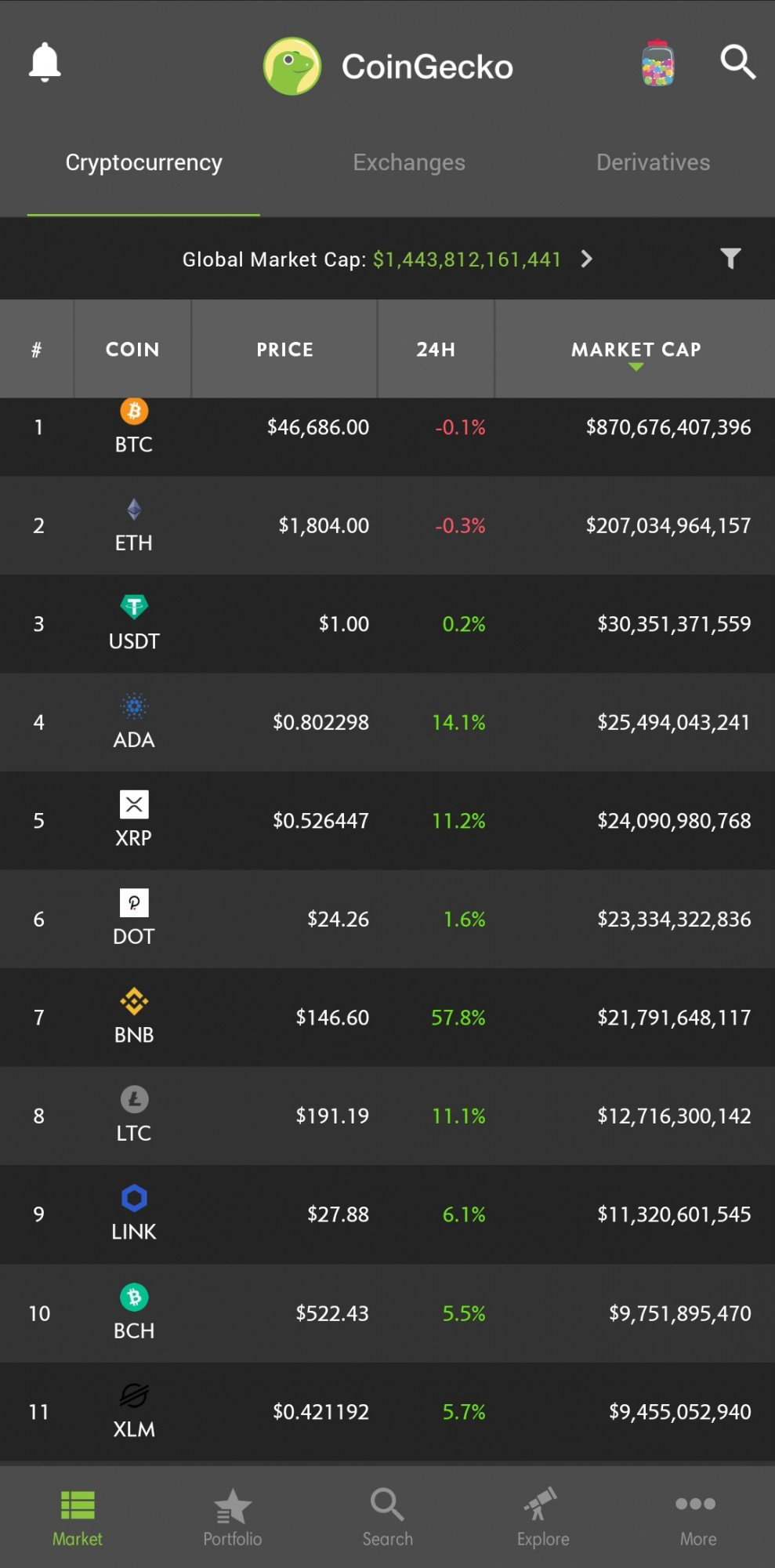Image resolution: width=775 pixels, height=1568 pixels.
Task: Sort list by Price column header
Action: tap(284, 349)
